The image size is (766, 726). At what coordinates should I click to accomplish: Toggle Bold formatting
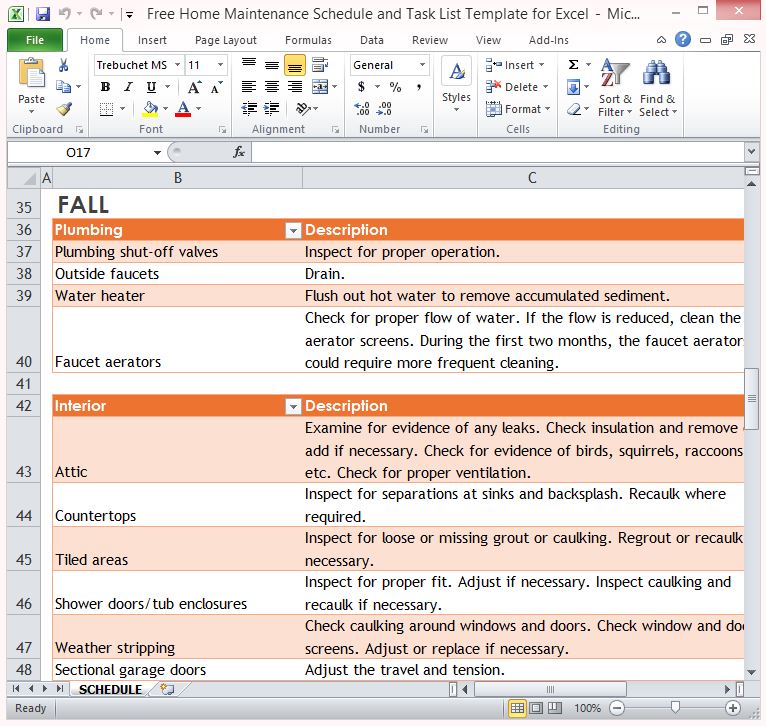[x=105, y=87]
